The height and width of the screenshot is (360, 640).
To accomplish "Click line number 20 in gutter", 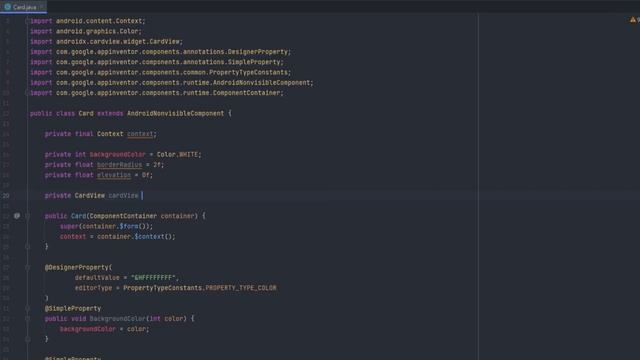I will click(6, 196).
